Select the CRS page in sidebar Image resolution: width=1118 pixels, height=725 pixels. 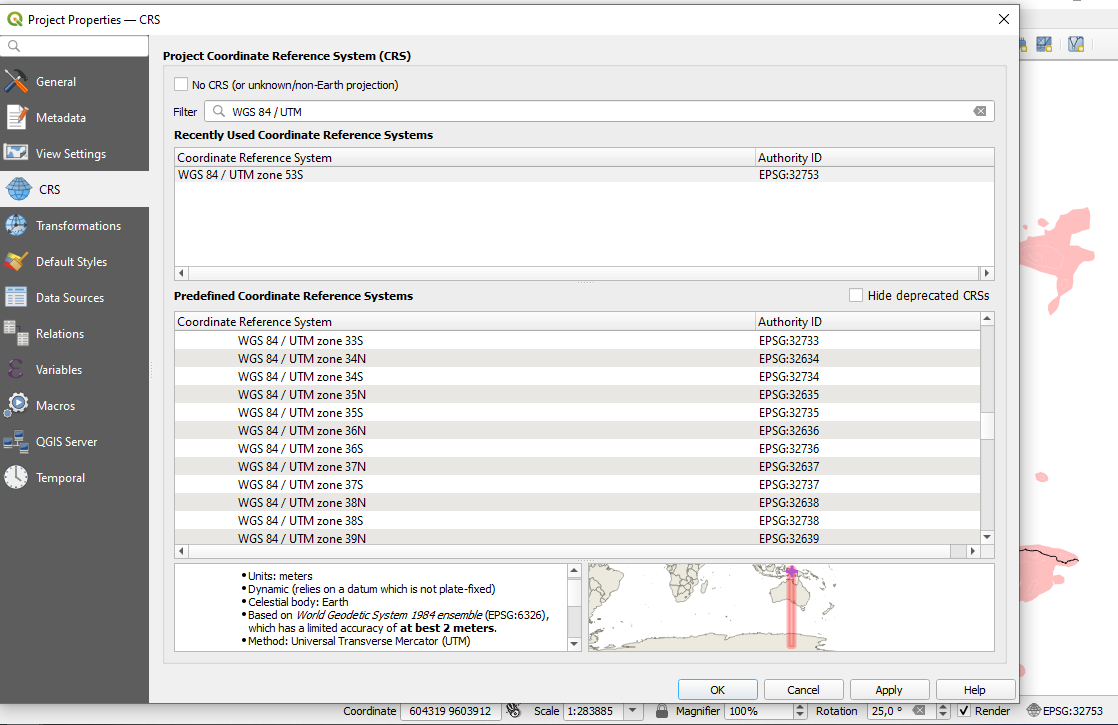tap(74, 190)
